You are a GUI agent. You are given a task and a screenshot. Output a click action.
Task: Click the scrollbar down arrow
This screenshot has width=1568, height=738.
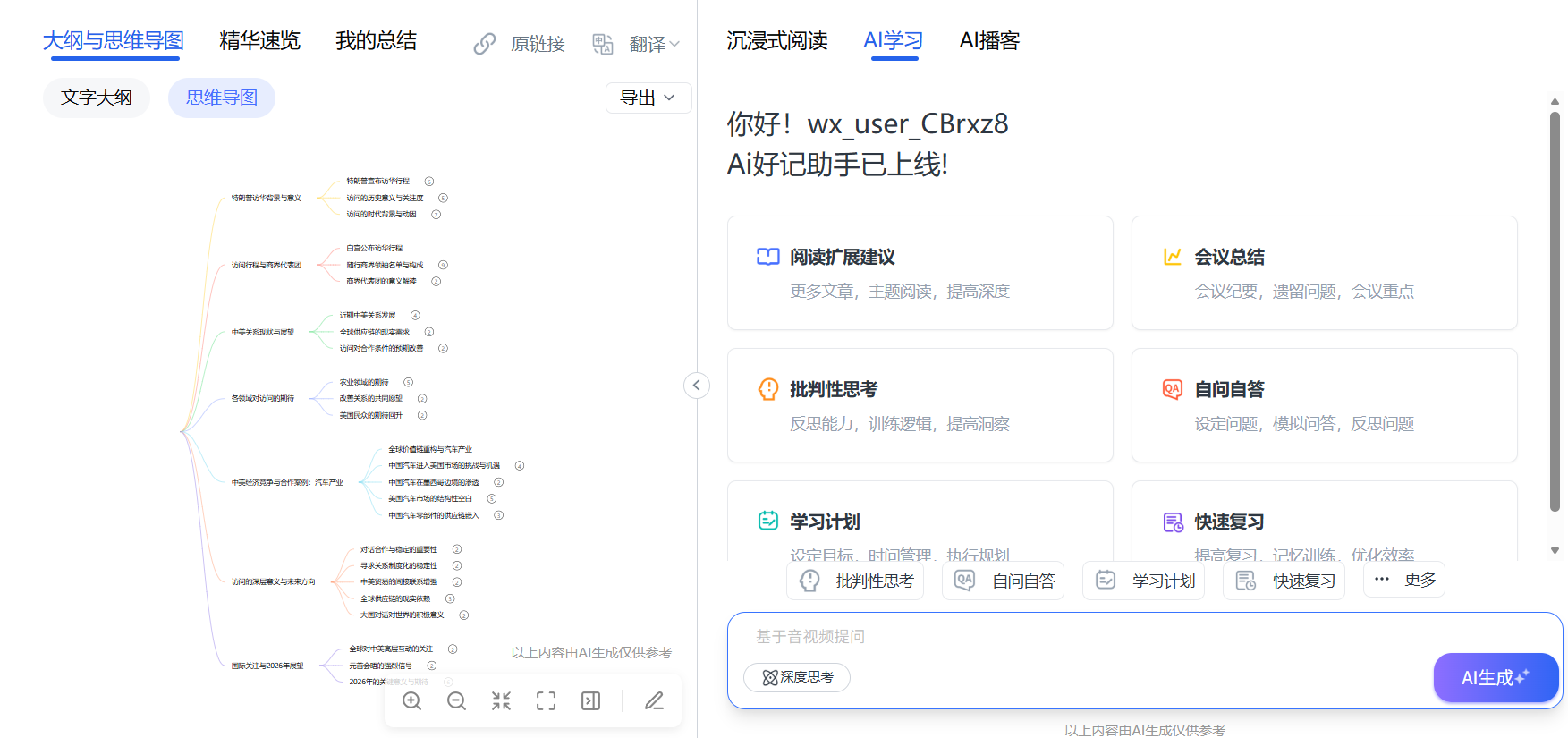1555,550
